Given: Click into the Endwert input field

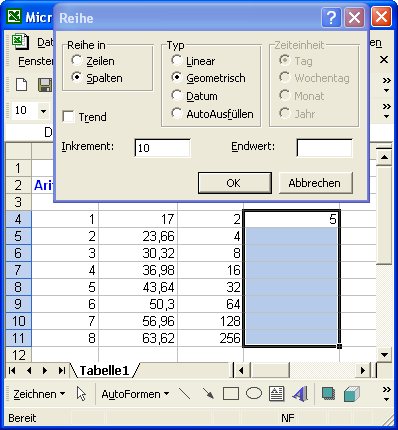Looking at the screenshot, I should click(x=324, y=148).
